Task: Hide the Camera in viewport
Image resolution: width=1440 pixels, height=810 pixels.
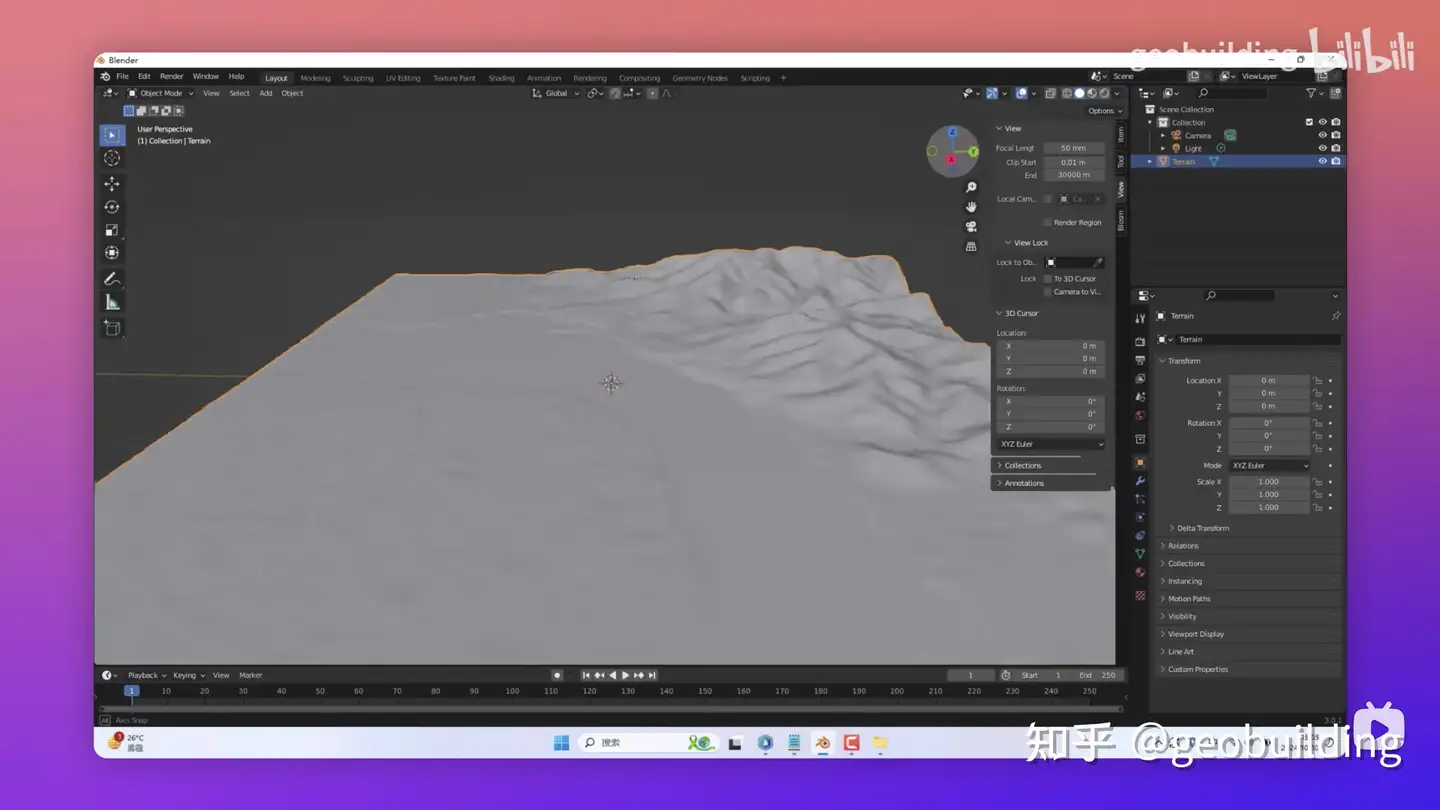Action: [x=1322, y=135]
